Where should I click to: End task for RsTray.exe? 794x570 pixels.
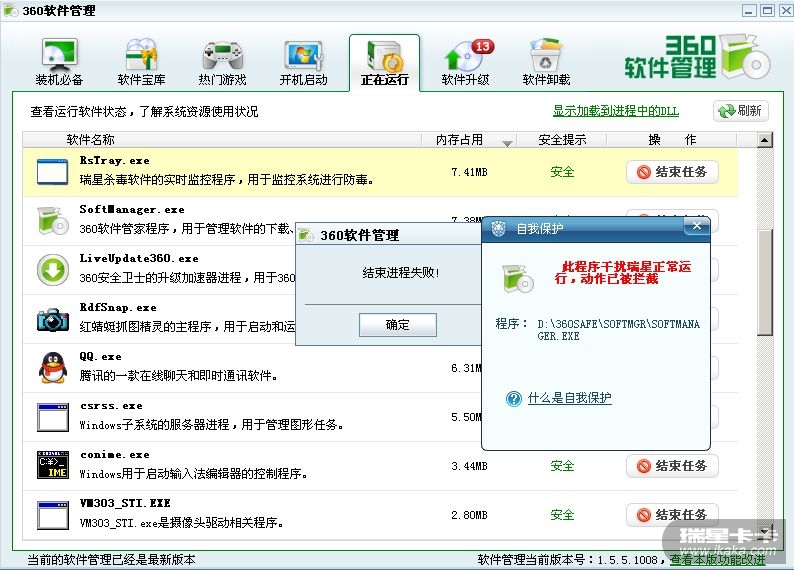(x=672, y=172)
